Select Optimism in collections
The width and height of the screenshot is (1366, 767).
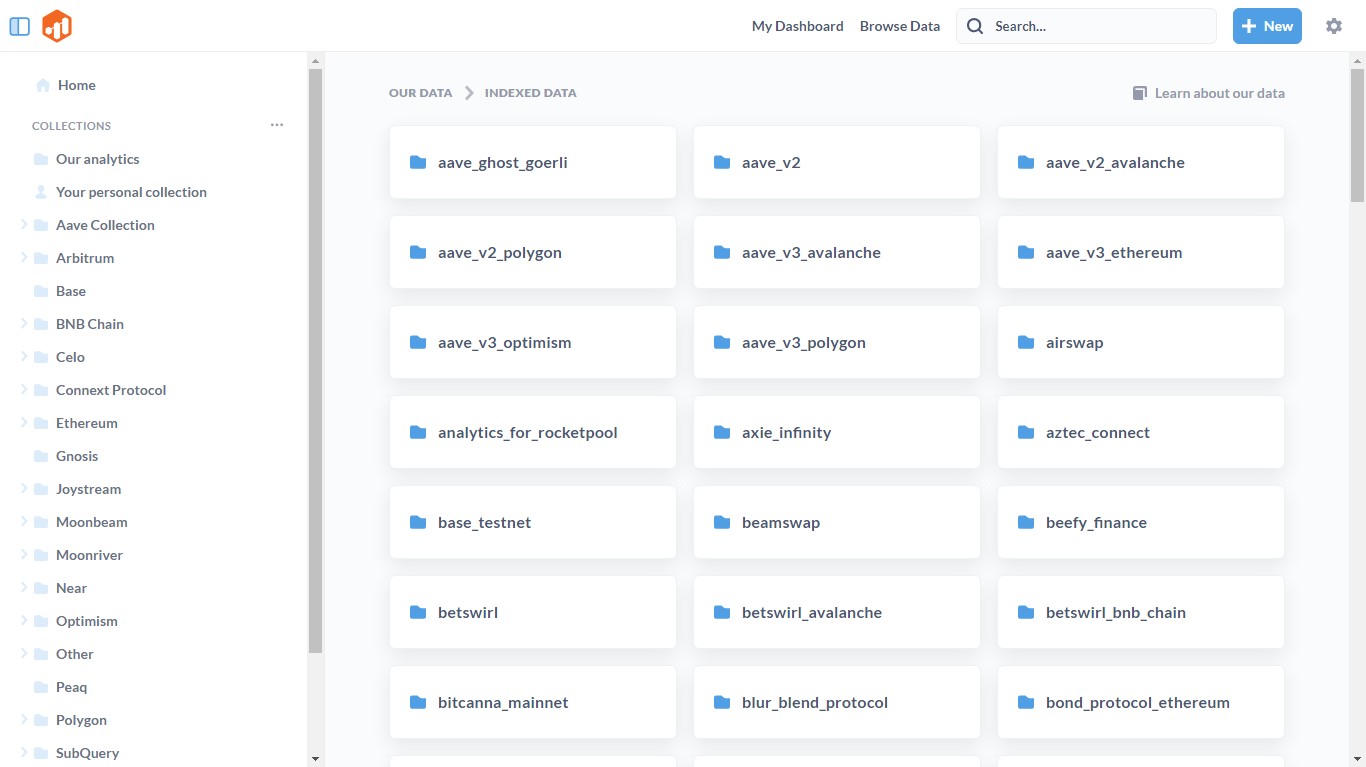87,621
